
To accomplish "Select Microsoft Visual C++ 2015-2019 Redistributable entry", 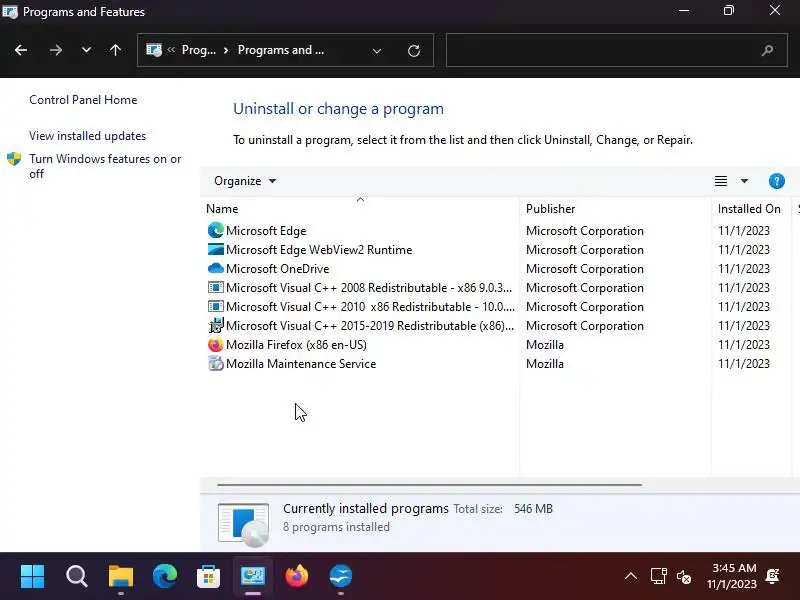I will (x=370, y=326).
